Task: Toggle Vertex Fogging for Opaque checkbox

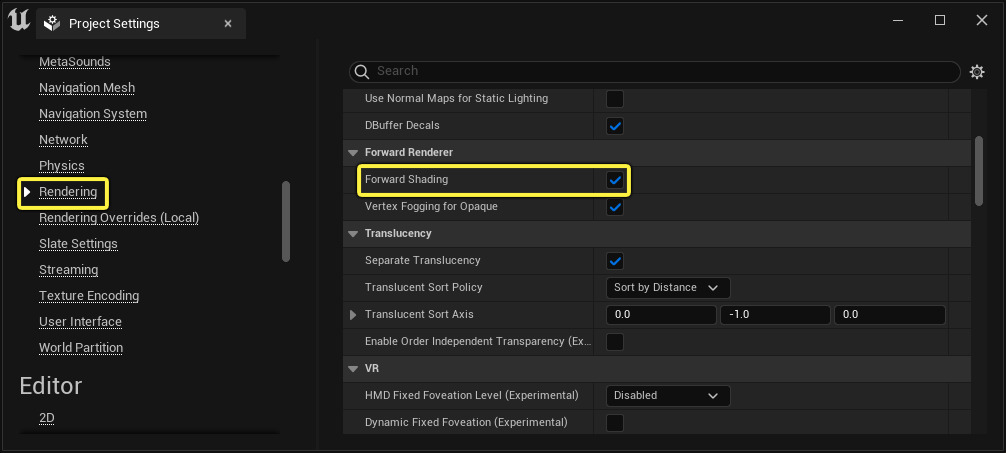Action: coord(615,207)
